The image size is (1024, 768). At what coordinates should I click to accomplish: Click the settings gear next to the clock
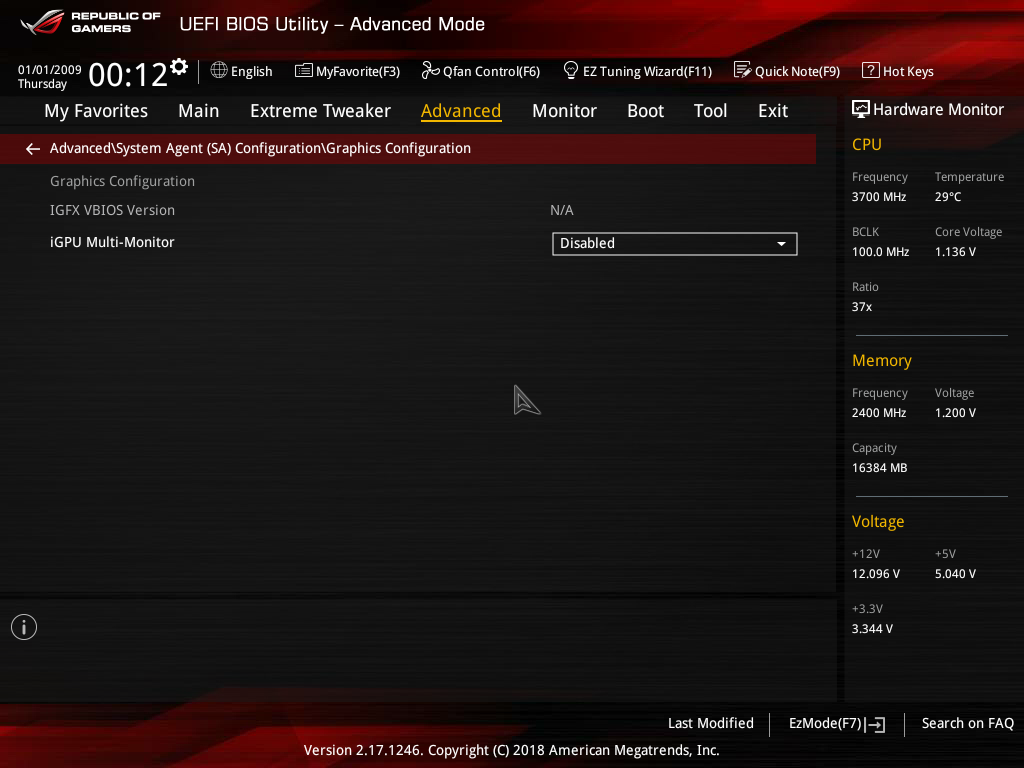[x=179, y=67]
